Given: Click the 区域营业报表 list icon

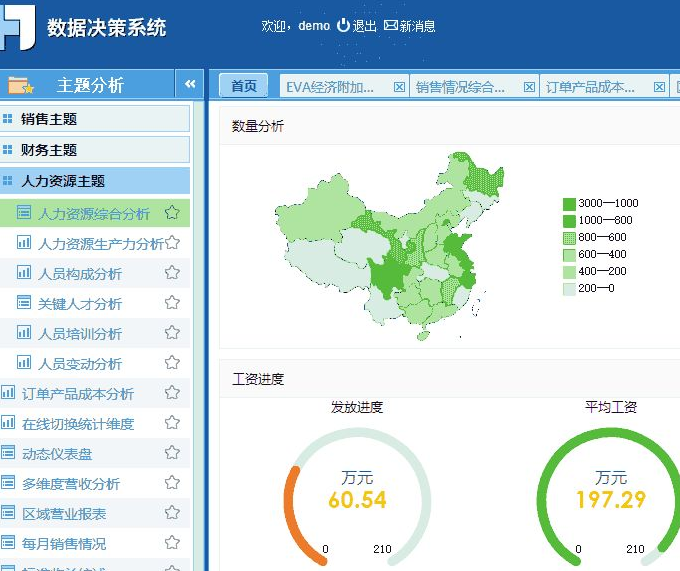Looking at the screenshot, I should (9, 513).
